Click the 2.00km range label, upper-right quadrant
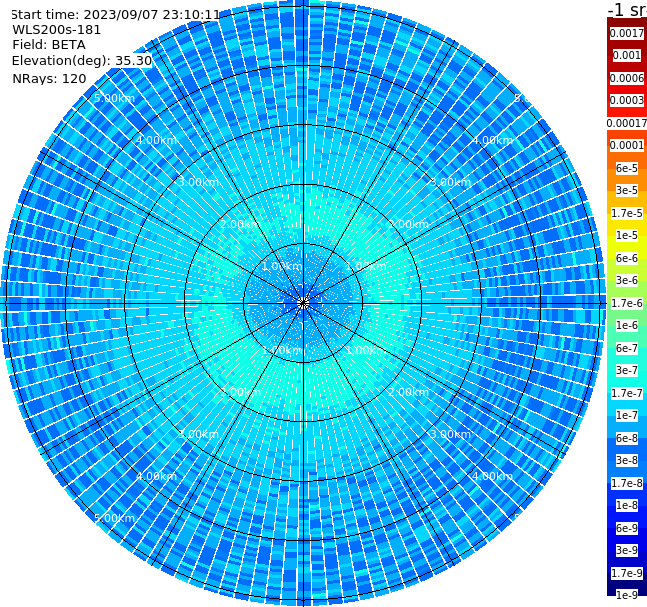Screen dimensions: 647x607 [408, 224]
